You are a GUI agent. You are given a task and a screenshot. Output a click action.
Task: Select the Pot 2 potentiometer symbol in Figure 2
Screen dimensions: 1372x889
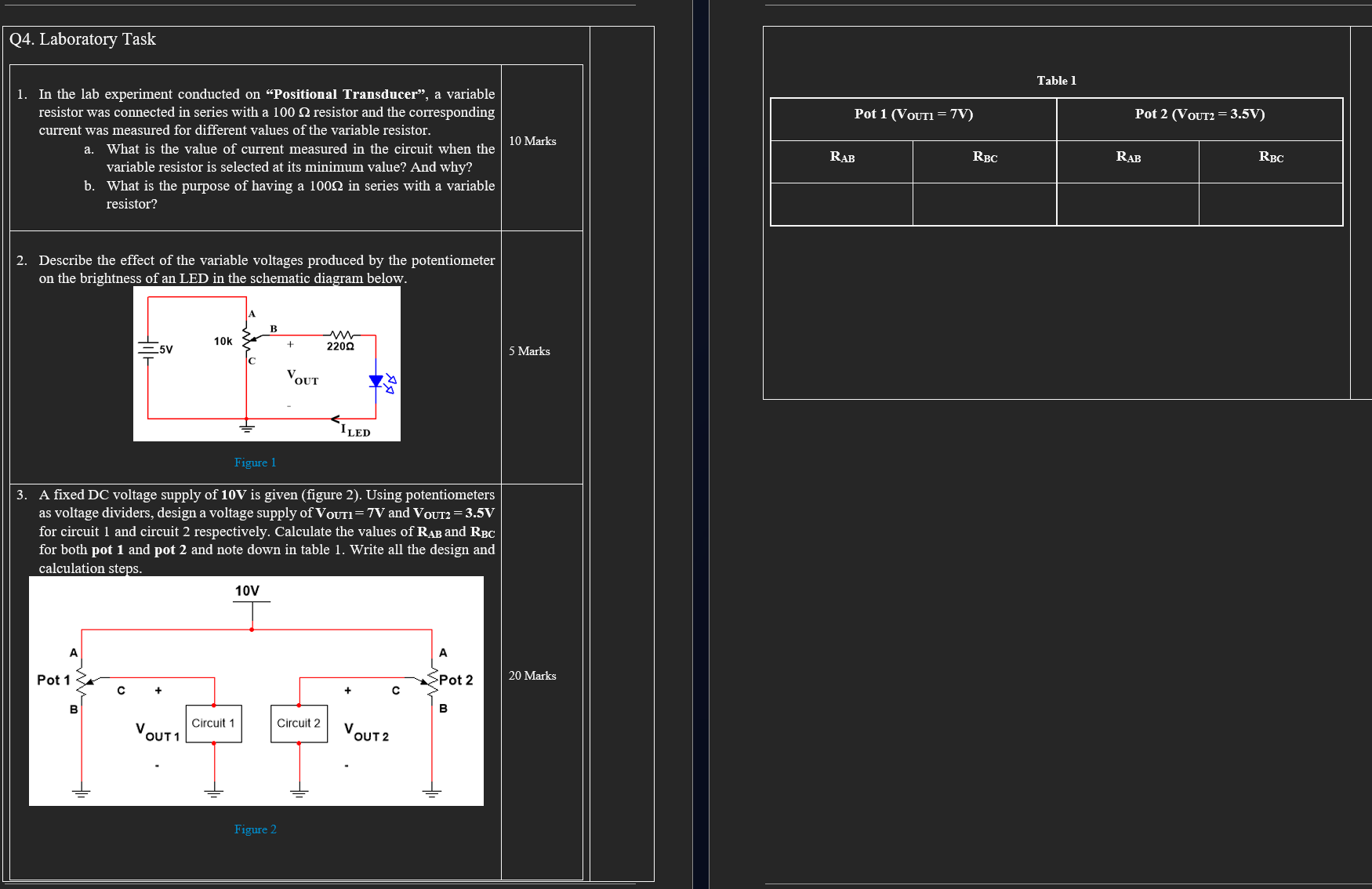tap(433, 680)
